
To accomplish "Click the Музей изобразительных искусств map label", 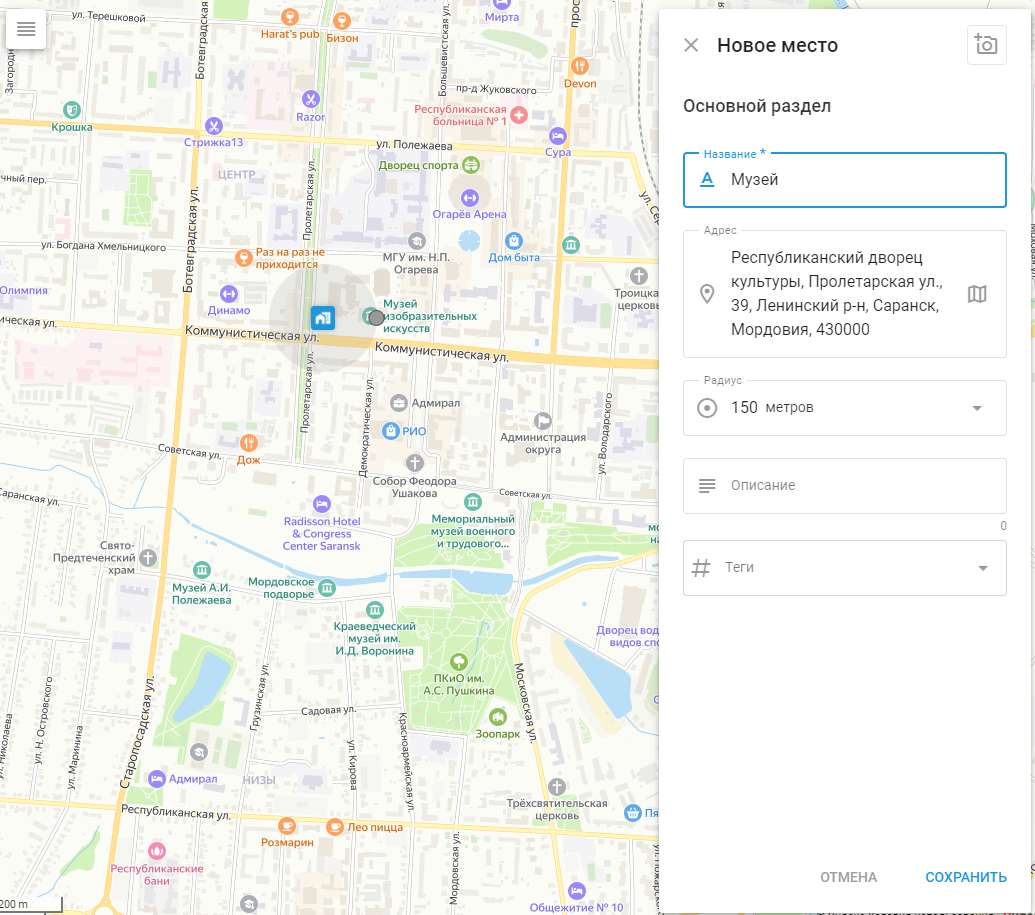I will pos(430,316).
